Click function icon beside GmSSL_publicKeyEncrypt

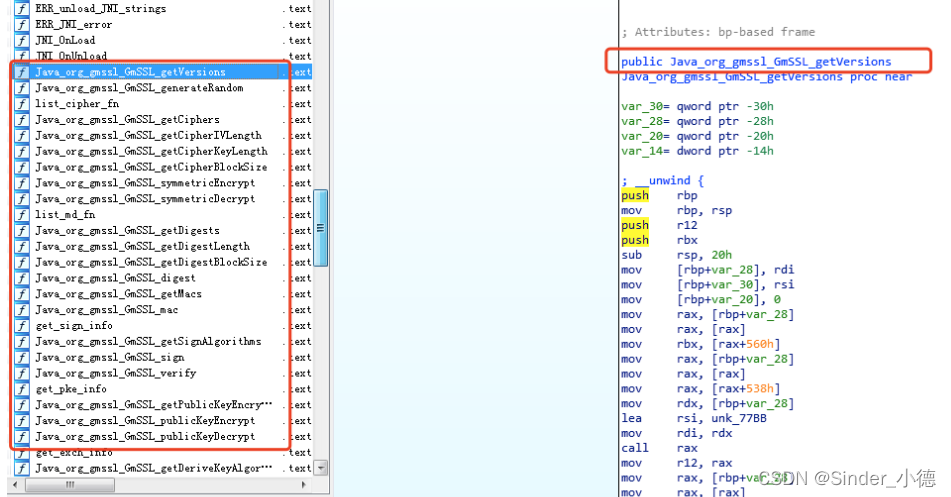22,421
